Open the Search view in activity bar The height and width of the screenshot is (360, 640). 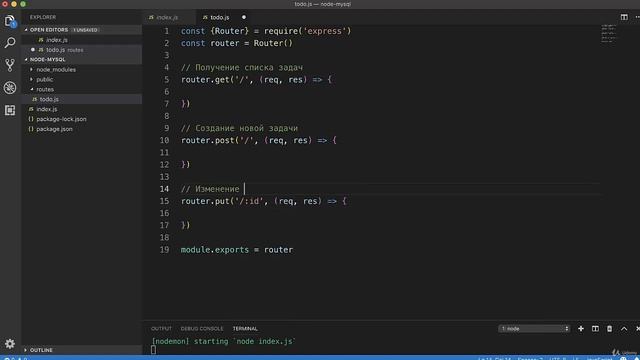pos(10,42)
